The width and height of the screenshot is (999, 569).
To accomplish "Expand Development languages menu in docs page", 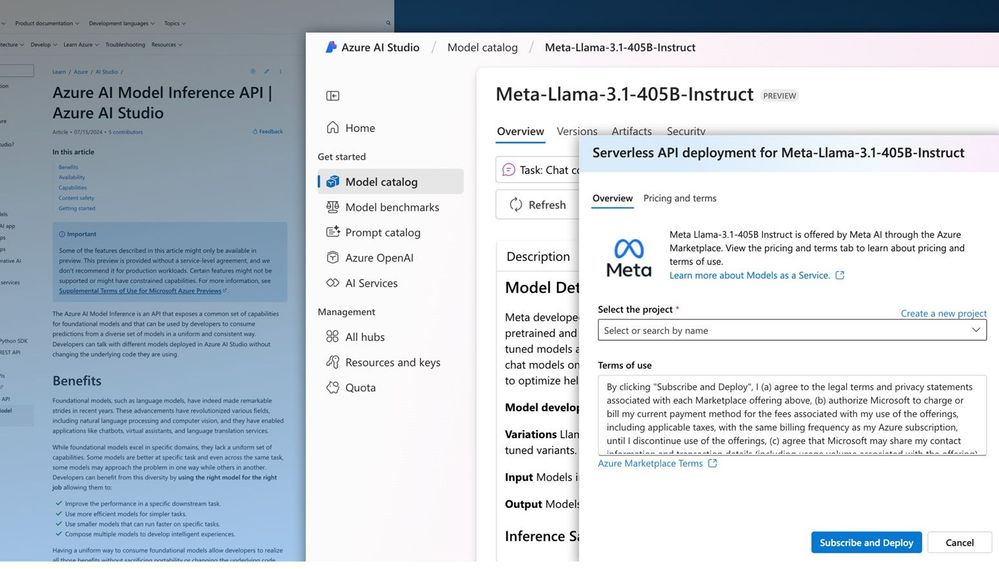I will pos(122,24).
